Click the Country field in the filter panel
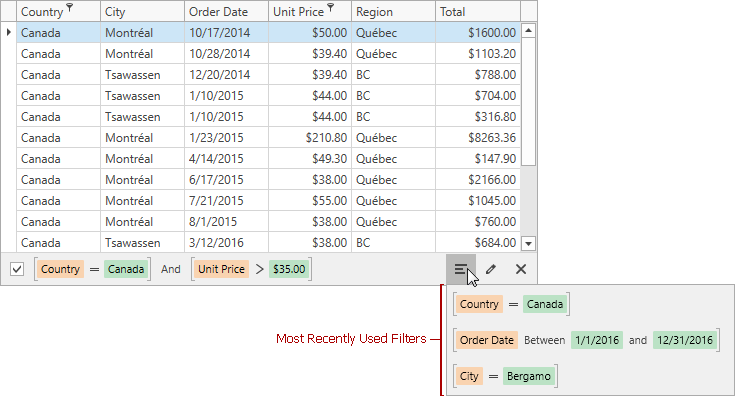This screenshot has width=735, height=396. tap(60, 269)
